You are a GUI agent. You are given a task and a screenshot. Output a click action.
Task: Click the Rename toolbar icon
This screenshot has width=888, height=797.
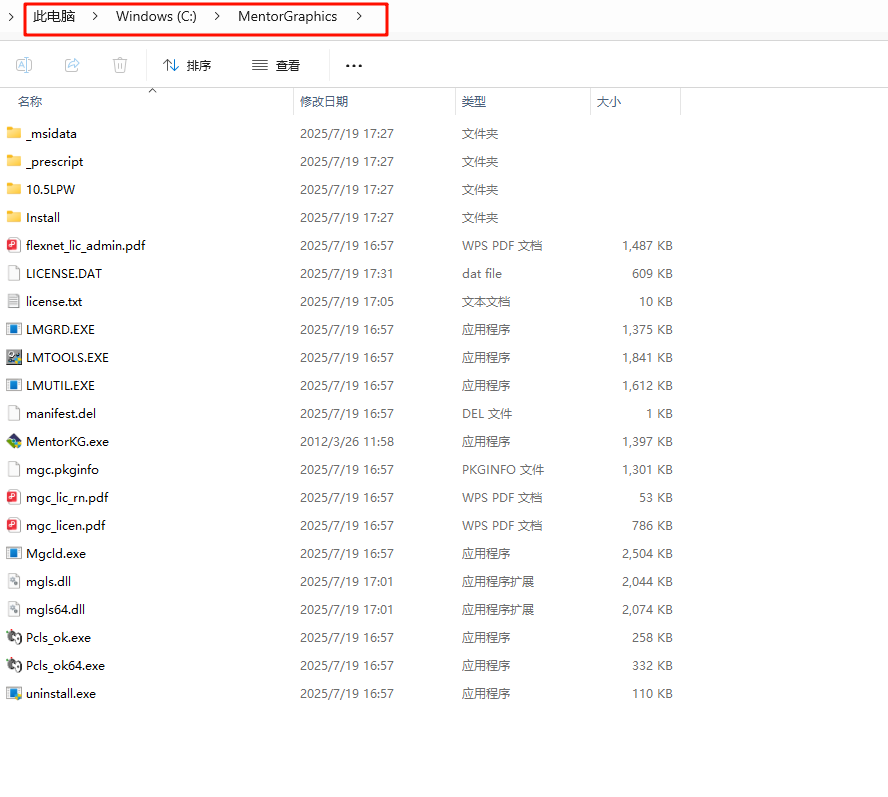tap(24, 65)
